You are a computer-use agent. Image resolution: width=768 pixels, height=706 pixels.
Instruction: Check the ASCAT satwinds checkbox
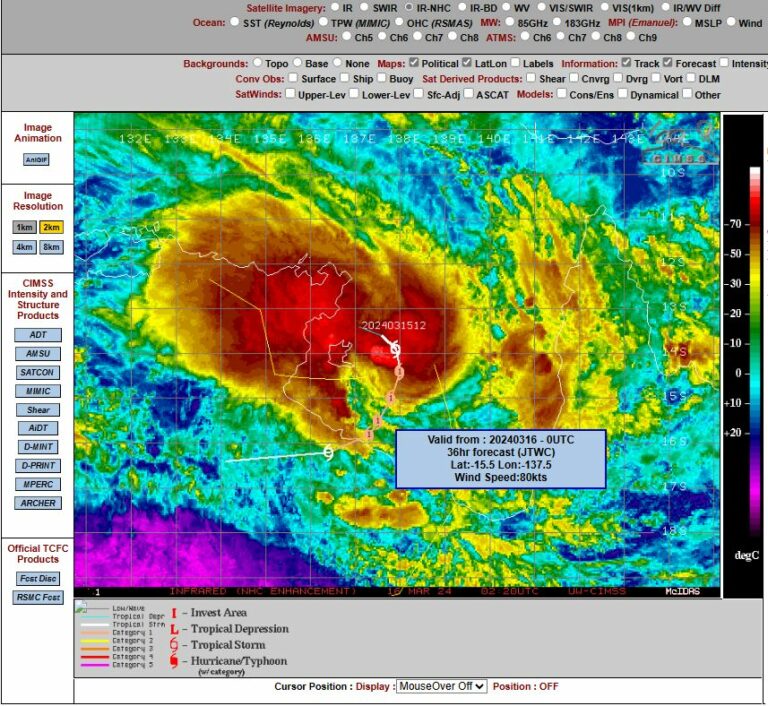(469, 94)
